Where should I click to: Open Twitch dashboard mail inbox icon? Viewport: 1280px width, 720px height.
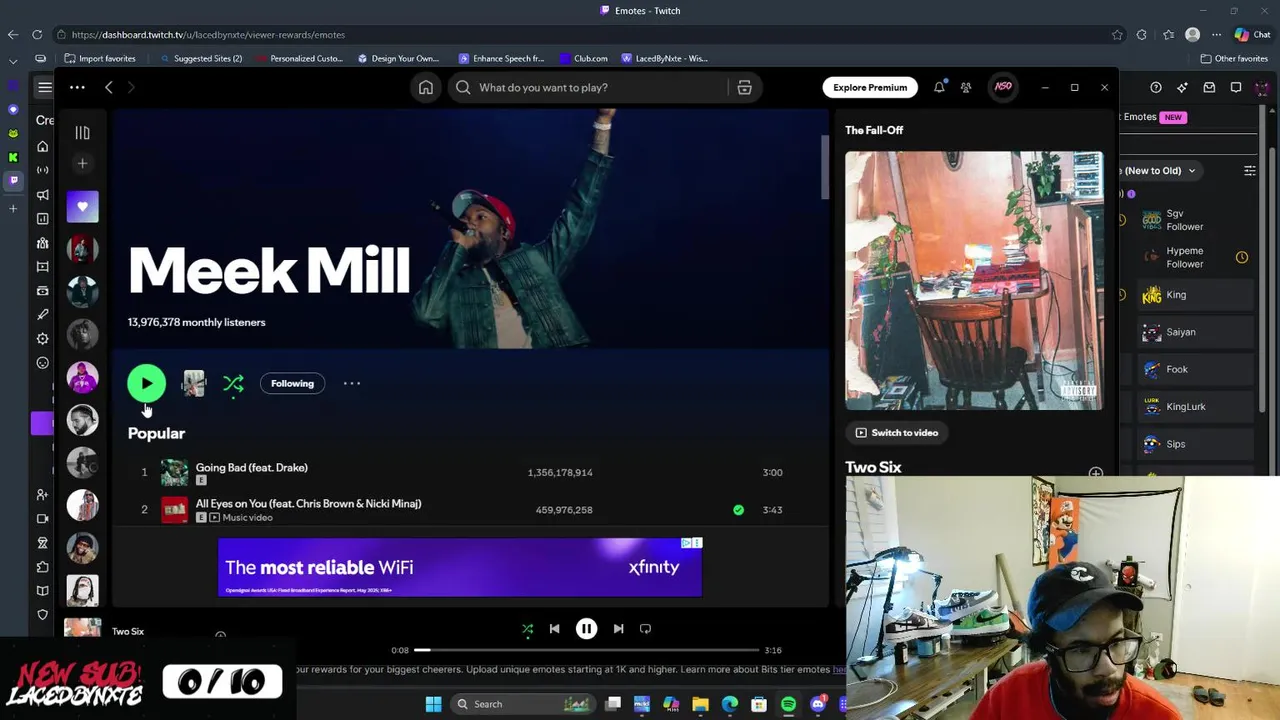(1209, 88)
